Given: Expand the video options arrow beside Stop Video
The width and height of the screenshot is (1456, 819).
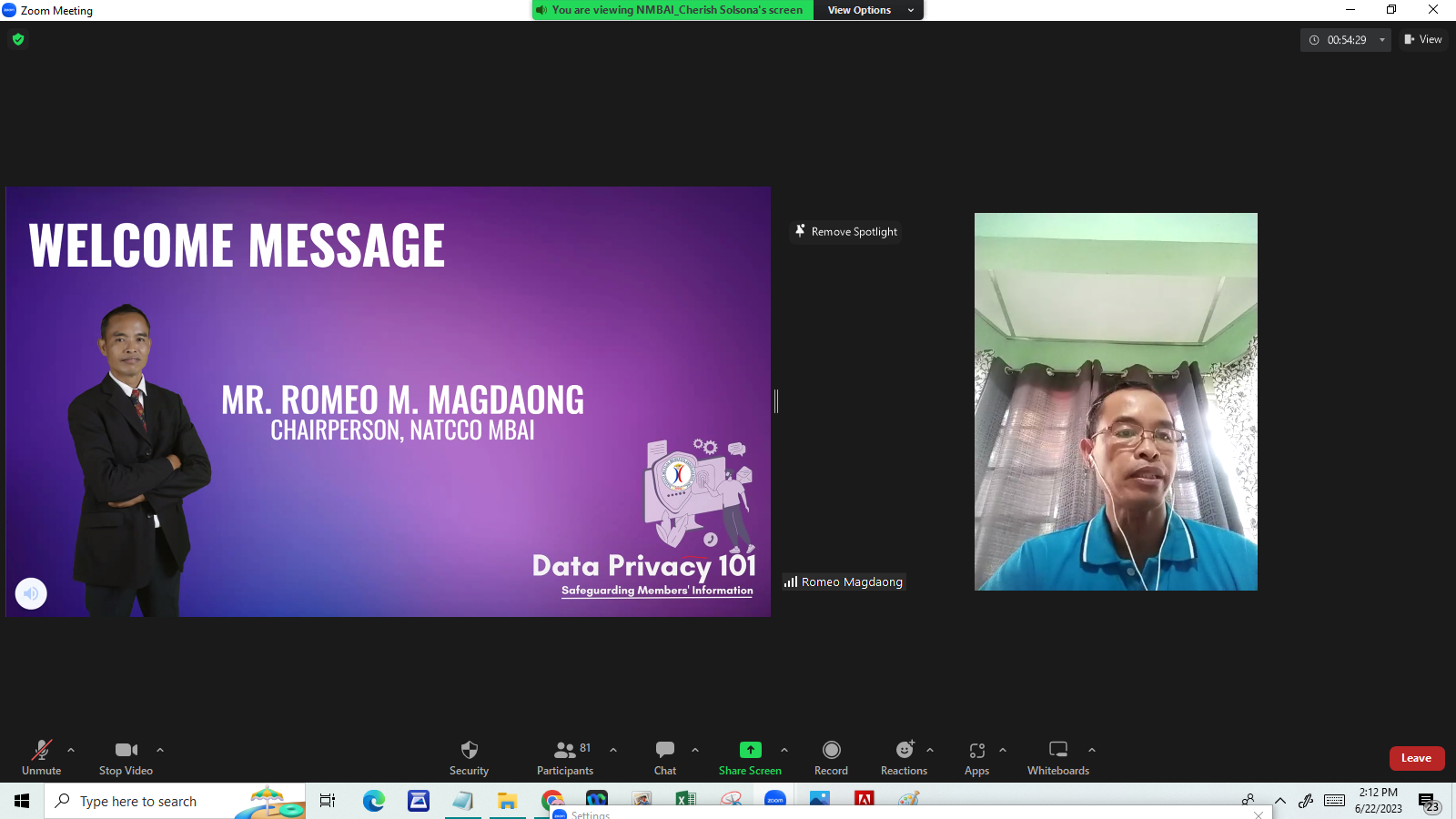Looking at the screenshot, I should (x=160, y=750).
